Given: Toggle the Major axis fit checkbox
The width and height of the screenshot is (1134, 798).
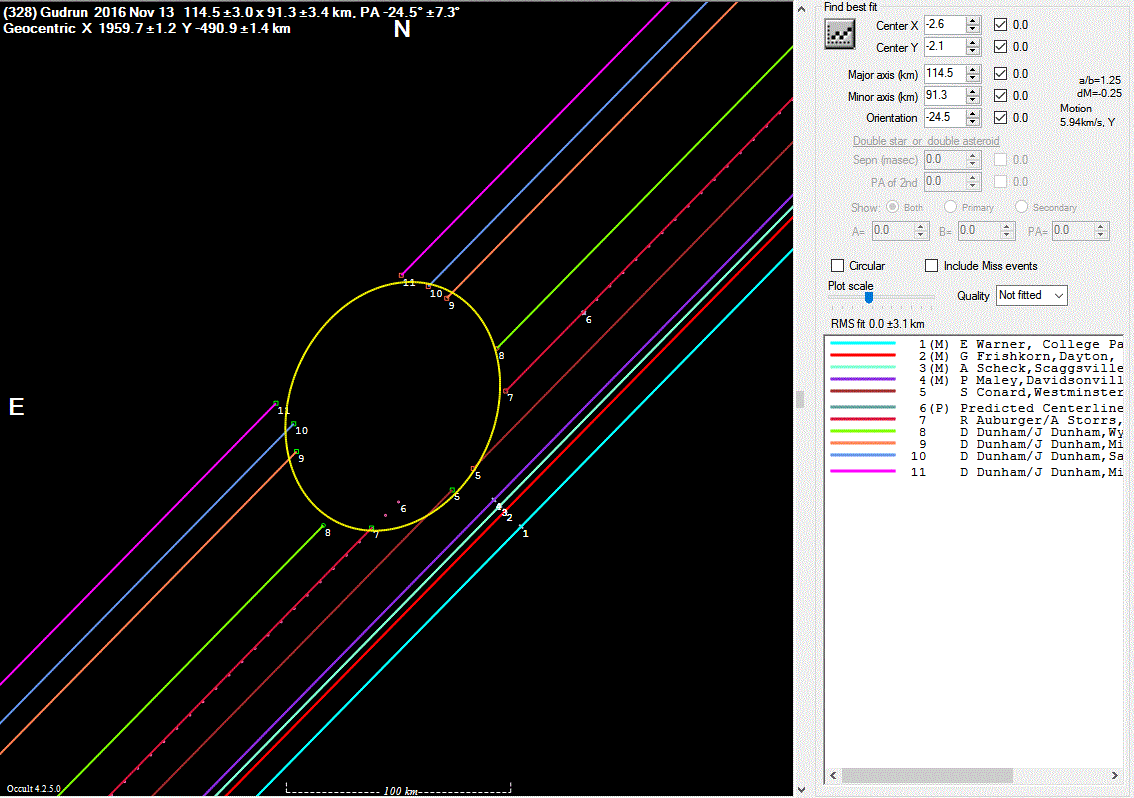Looking at the screenshot, I should pyautogui.click(x=1000, y=73).
